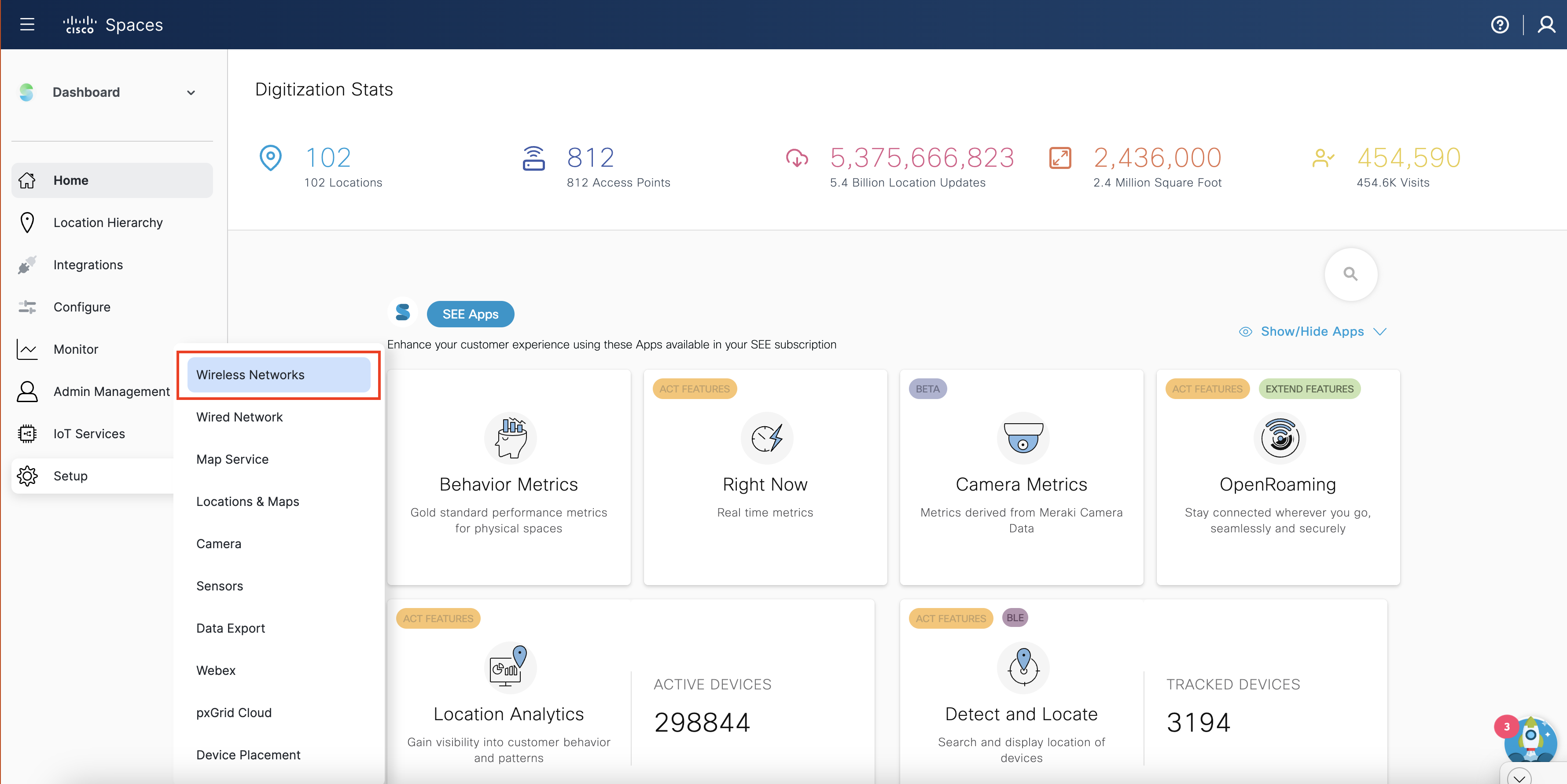1567x784 pixels.
Task: Expand the Dashboard dropdown chevron
Action: coord(191,93)
